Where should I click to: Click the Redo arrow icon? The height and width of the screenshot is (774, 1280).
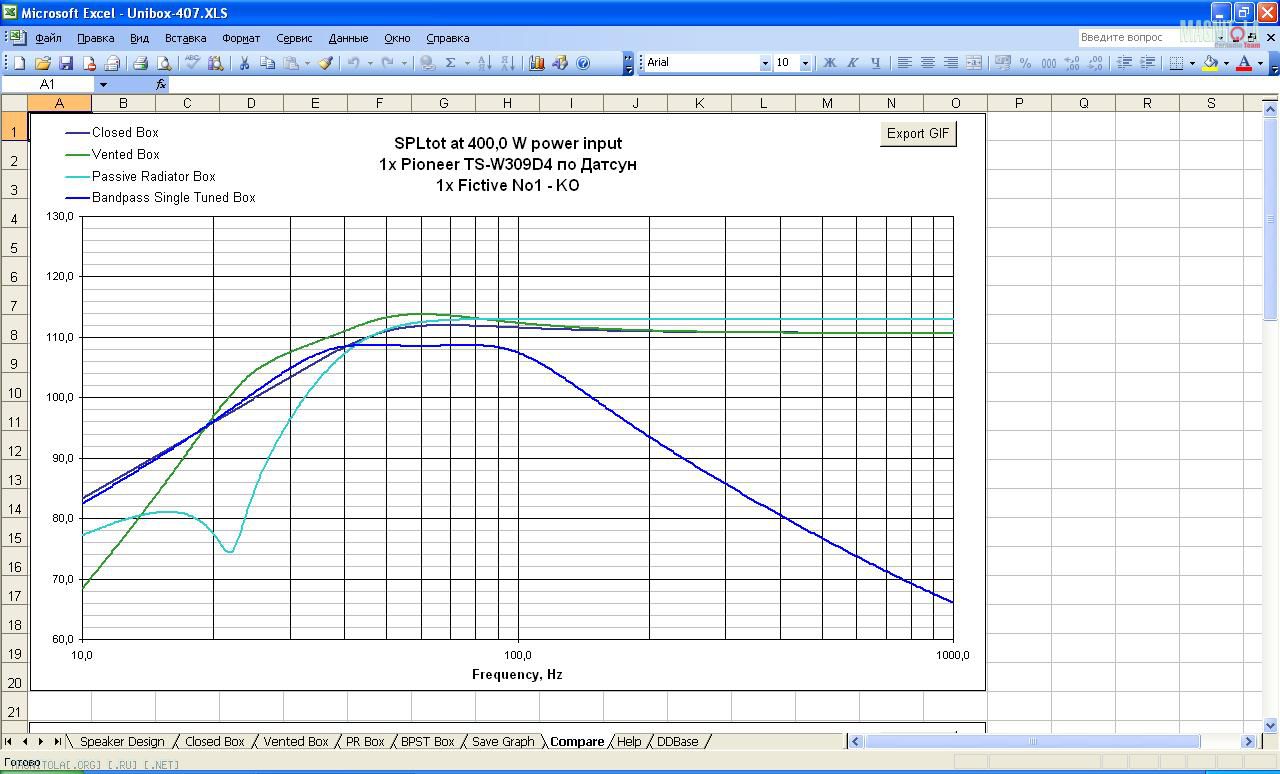click(387, 63)
